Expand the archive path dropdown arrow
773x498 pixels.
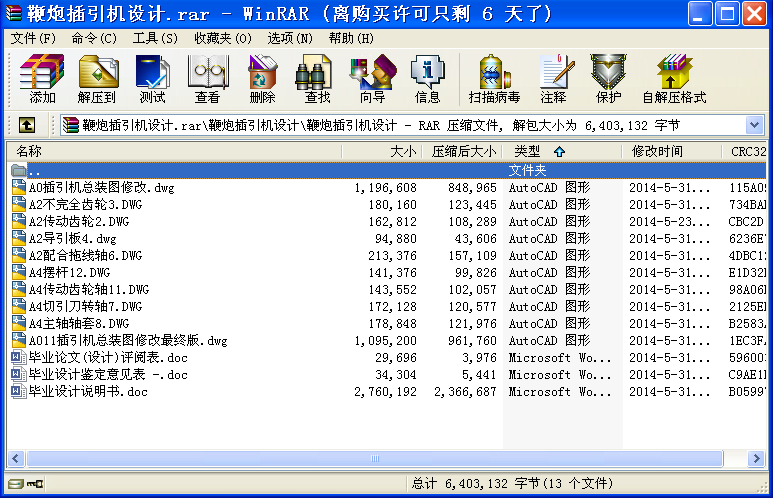[x=754, y=125]
